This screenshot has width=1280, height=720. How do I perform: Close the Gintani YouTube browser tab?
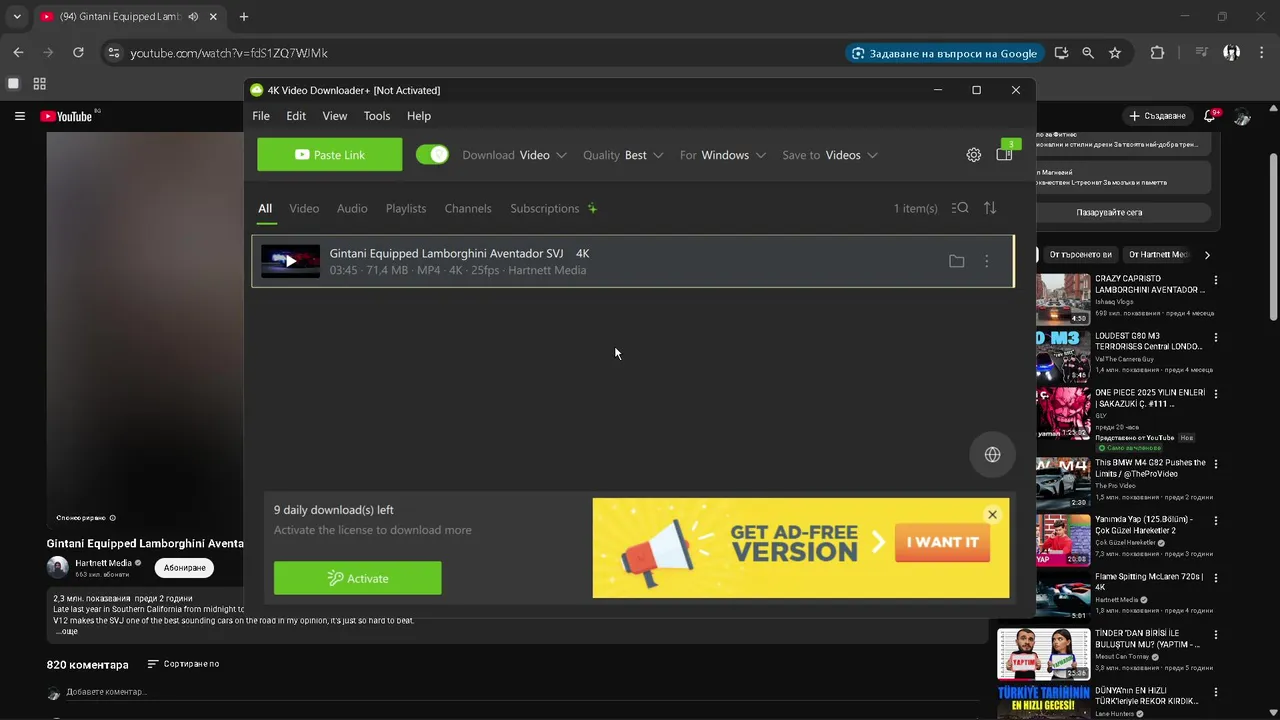213,17
